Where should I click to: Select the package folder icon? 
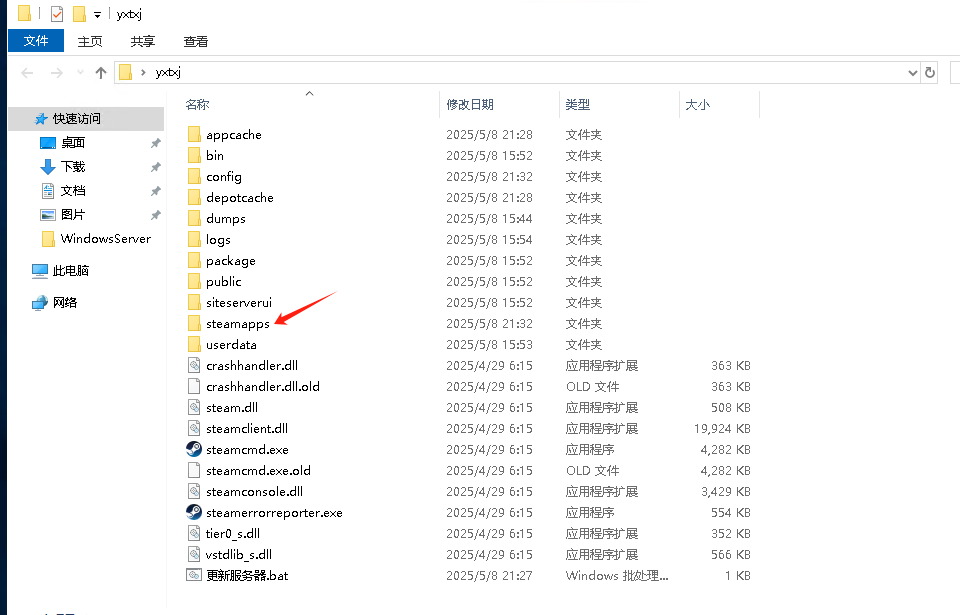[x=194, y=260]
